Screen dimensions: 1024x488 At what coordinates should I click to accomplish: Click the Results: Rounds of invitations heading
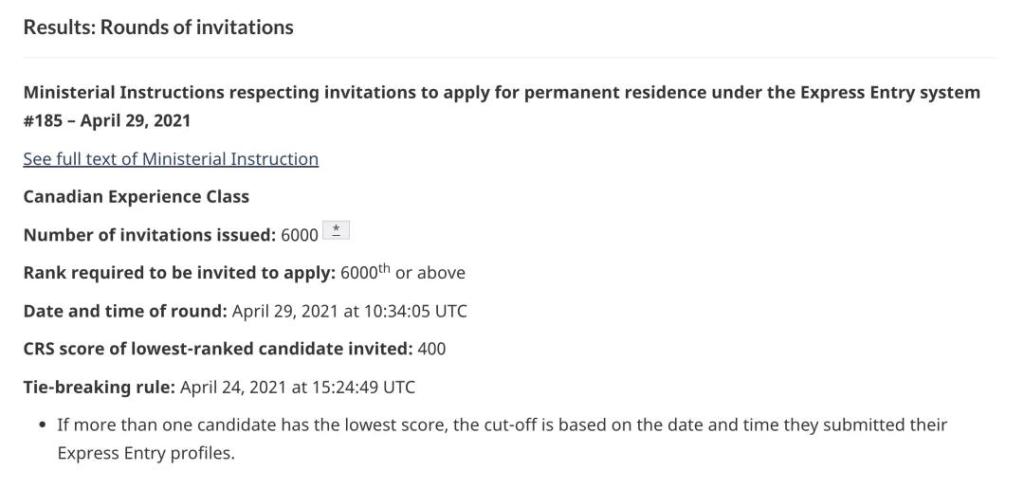click(x=158, y=28)
